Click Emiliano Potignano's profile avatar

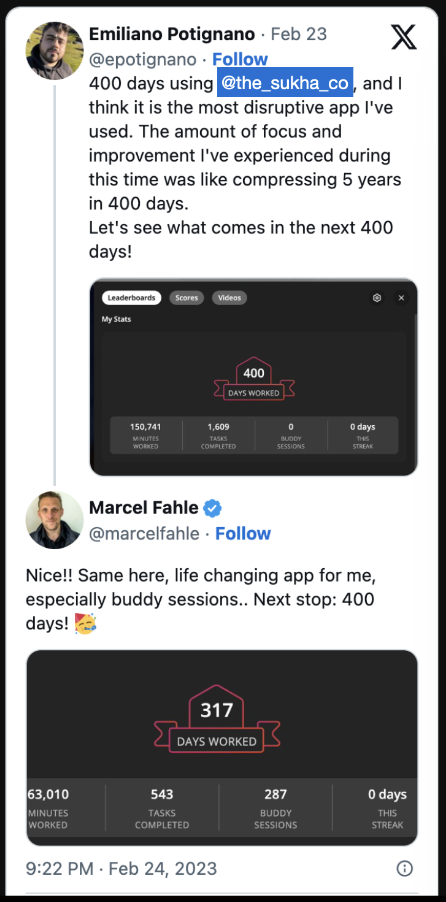pos(55,51)
